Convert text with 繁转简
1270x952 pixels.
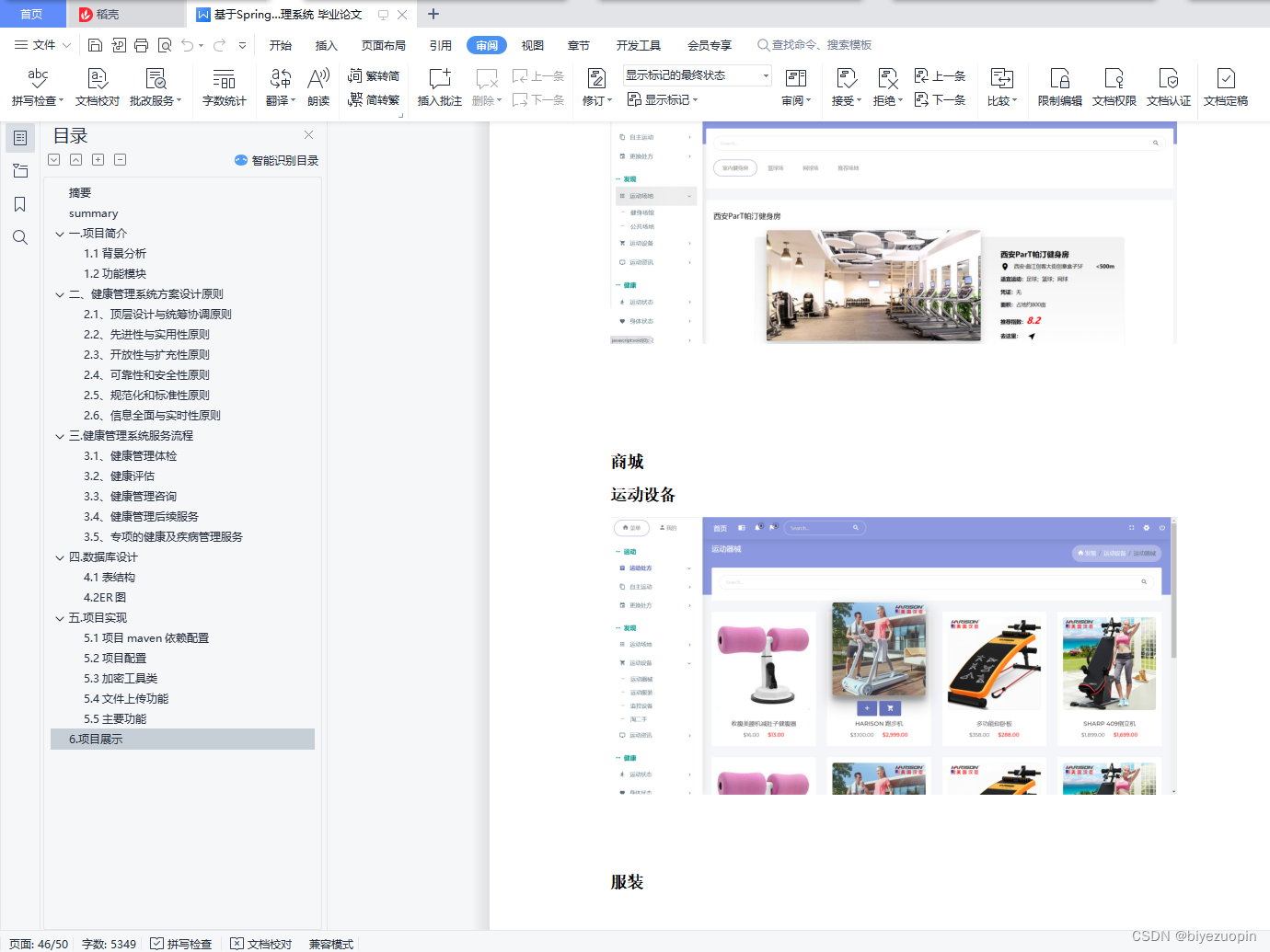coord(374,75)
